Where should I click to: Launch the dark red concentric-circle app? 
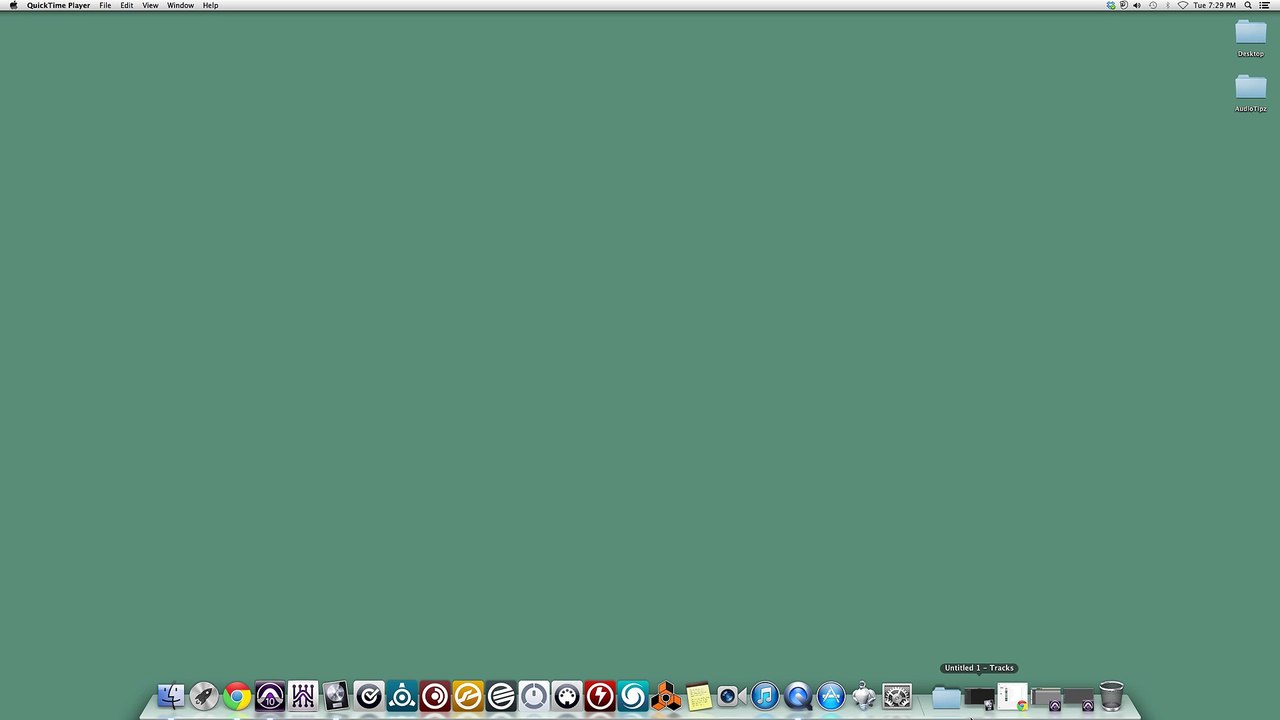coord(435,695)
